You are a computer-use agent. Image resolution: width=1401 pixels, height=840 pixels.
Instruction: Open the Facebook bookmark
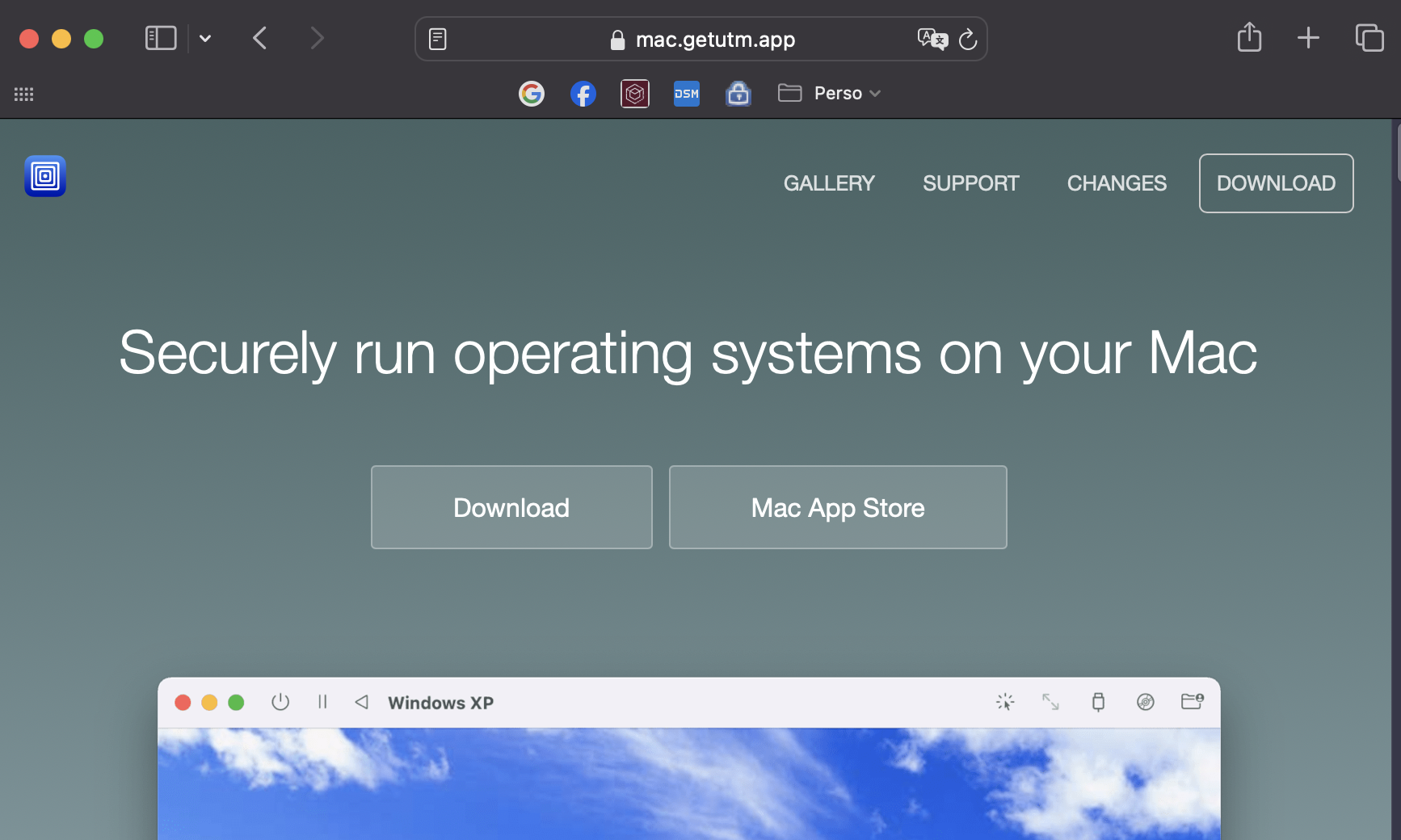click(583, 94)
